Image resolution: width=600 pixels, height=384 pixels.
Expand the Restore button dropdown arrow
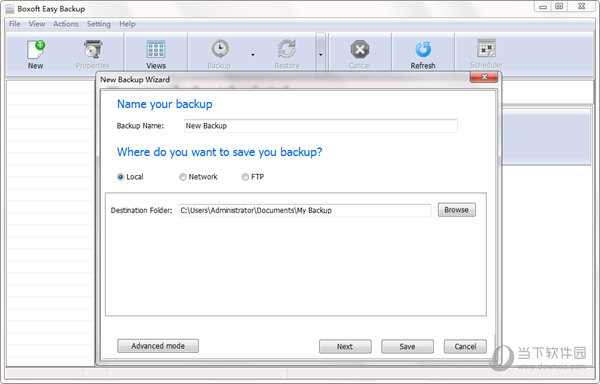pos(321,55)
